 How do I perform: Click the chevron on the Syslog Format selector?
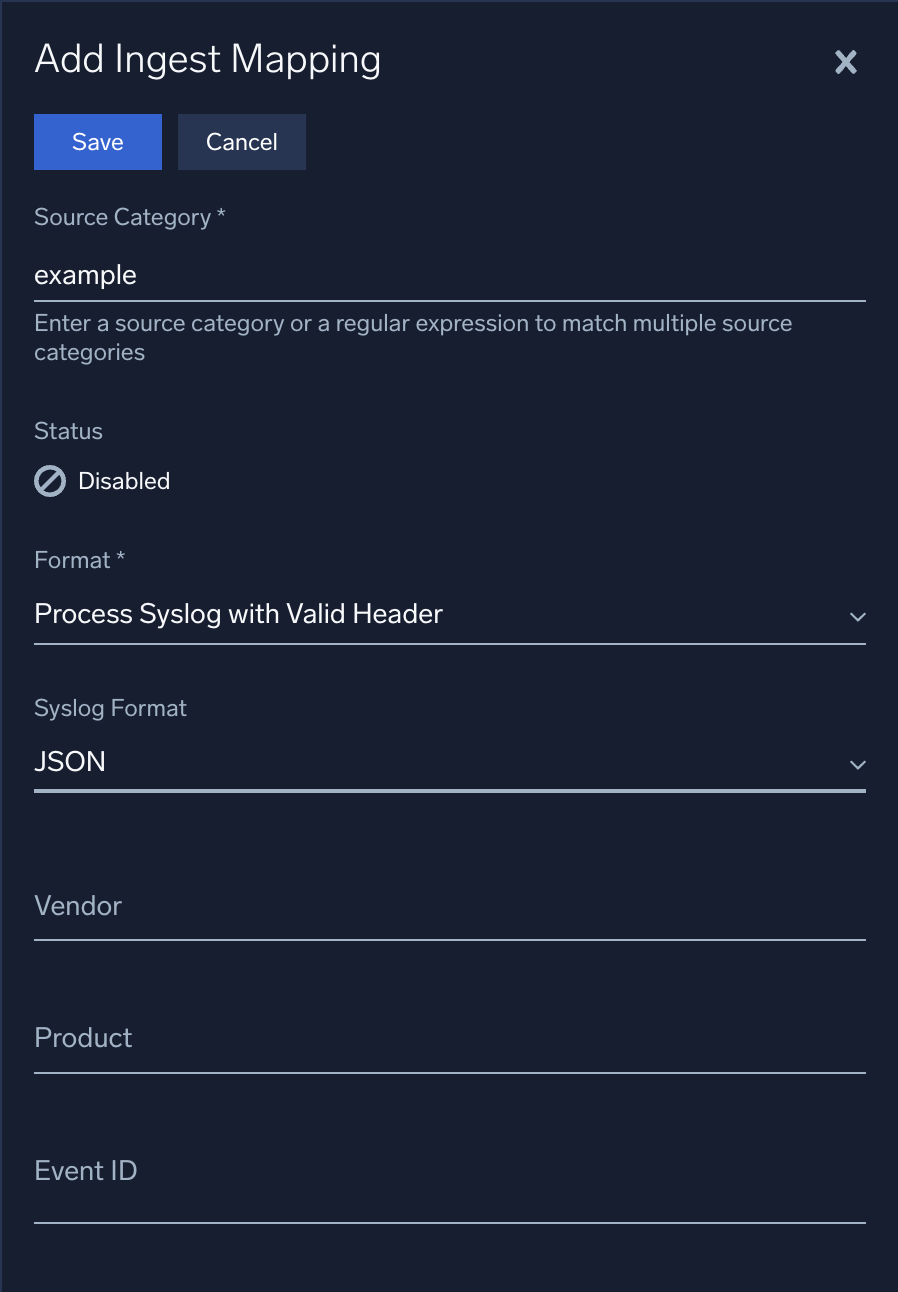(x=858, y=764)
